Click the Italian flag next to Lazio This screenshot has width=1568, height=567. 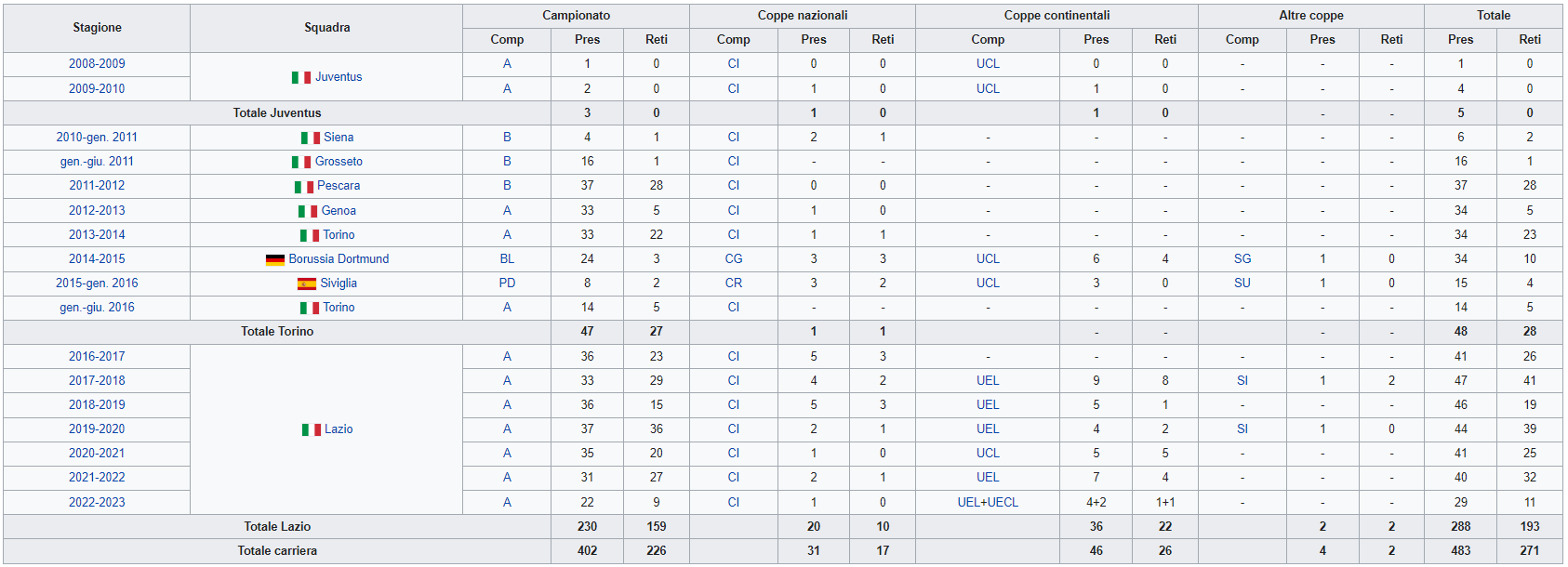coord(312,429)
